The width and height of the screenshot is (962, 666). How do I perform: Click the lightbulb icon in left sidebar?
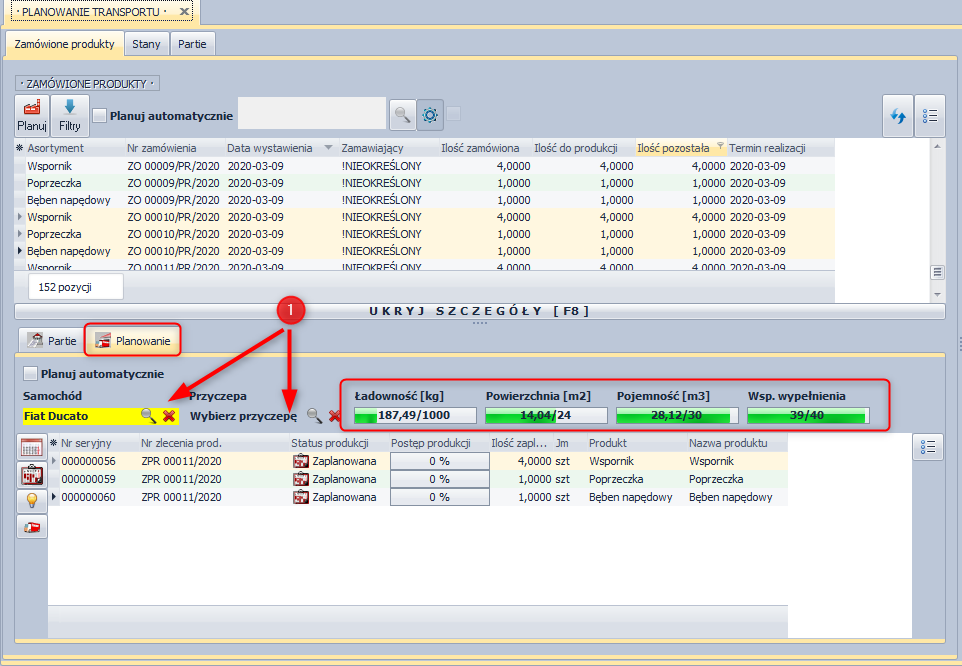[x=31, y=500]
